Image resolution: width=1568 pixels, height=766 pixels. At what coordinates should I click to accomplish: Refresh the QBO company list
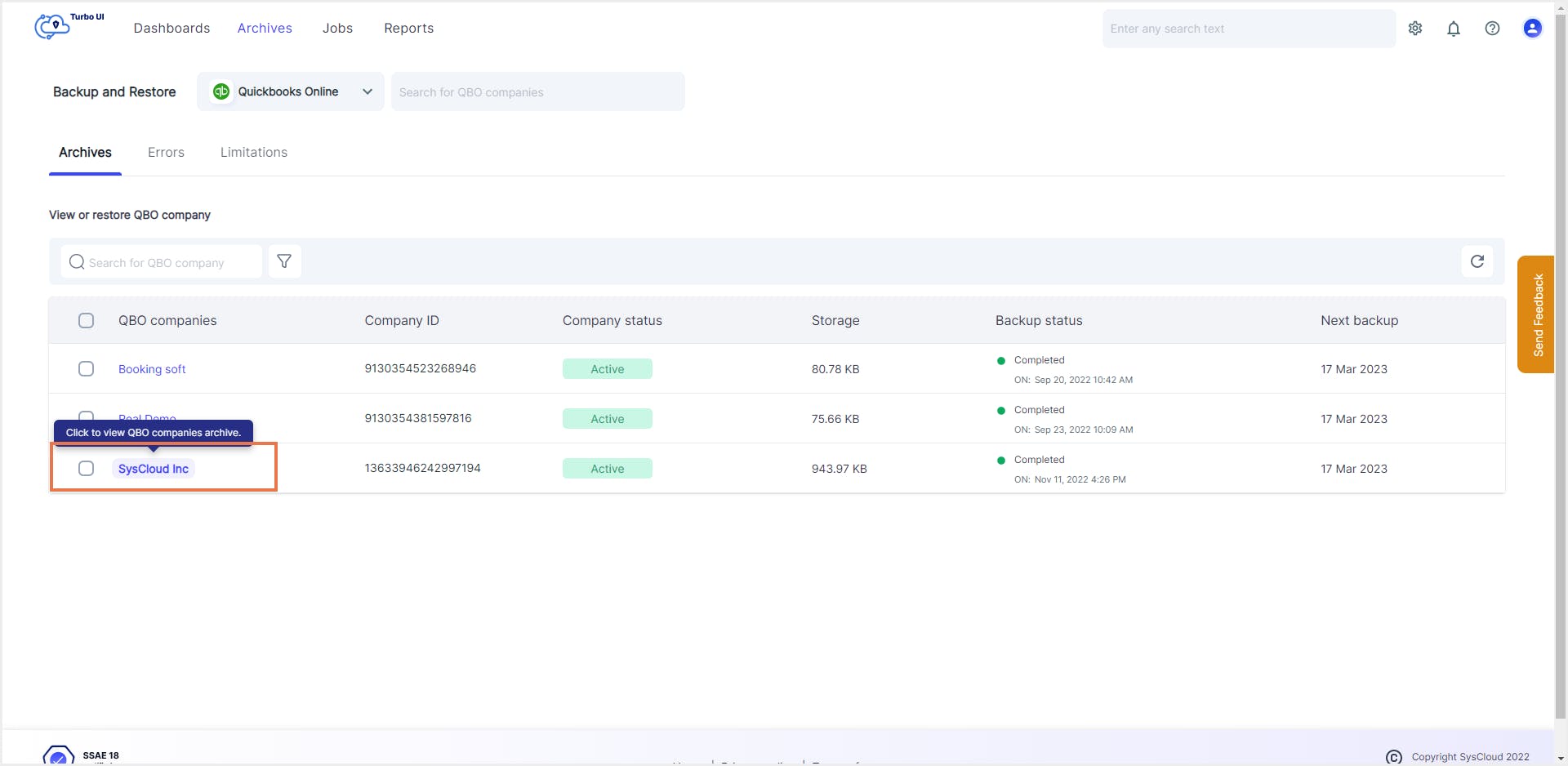(1477, 261)
